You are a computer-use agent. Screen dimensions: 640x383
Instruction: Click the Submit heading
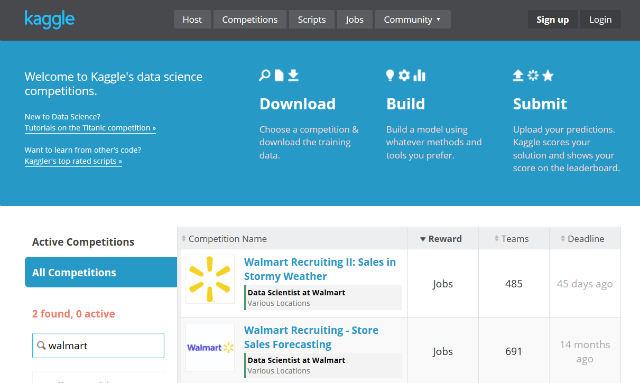[x=540, y=104]
